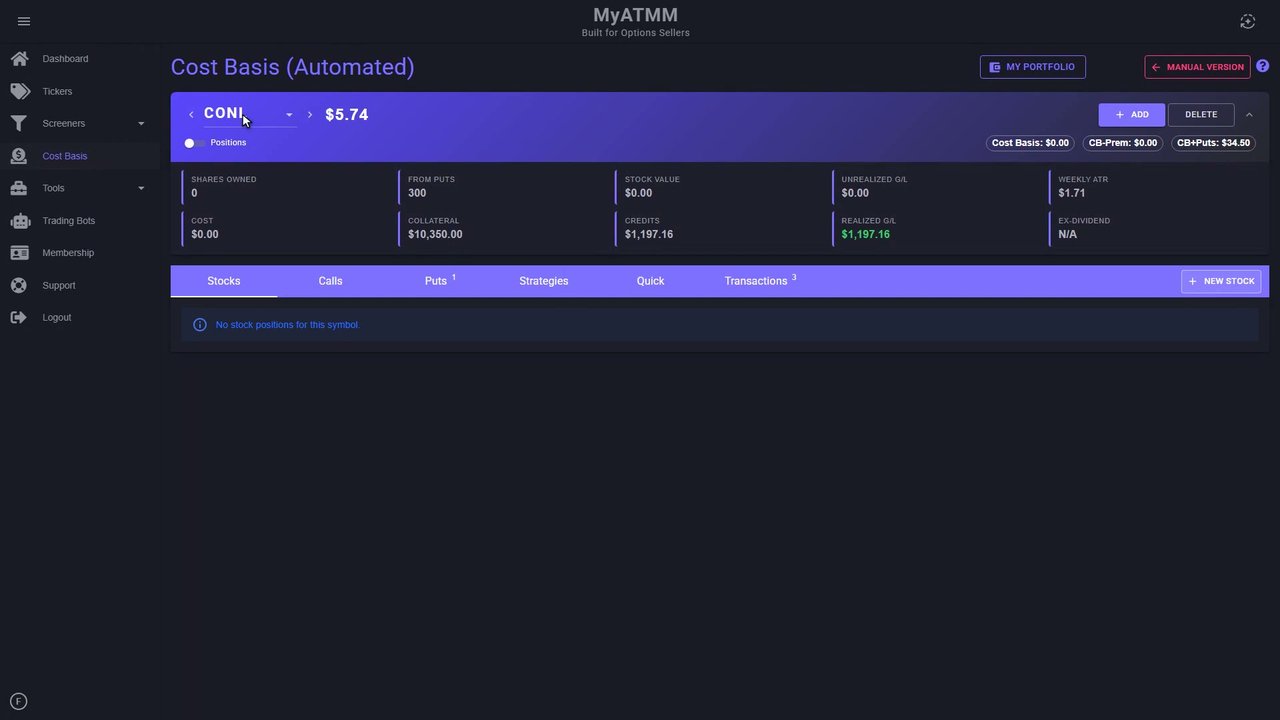This screenshot has height=720, width=1280.
Task: Click the Collateral value $10,350.00
Action: click(435, 234)
